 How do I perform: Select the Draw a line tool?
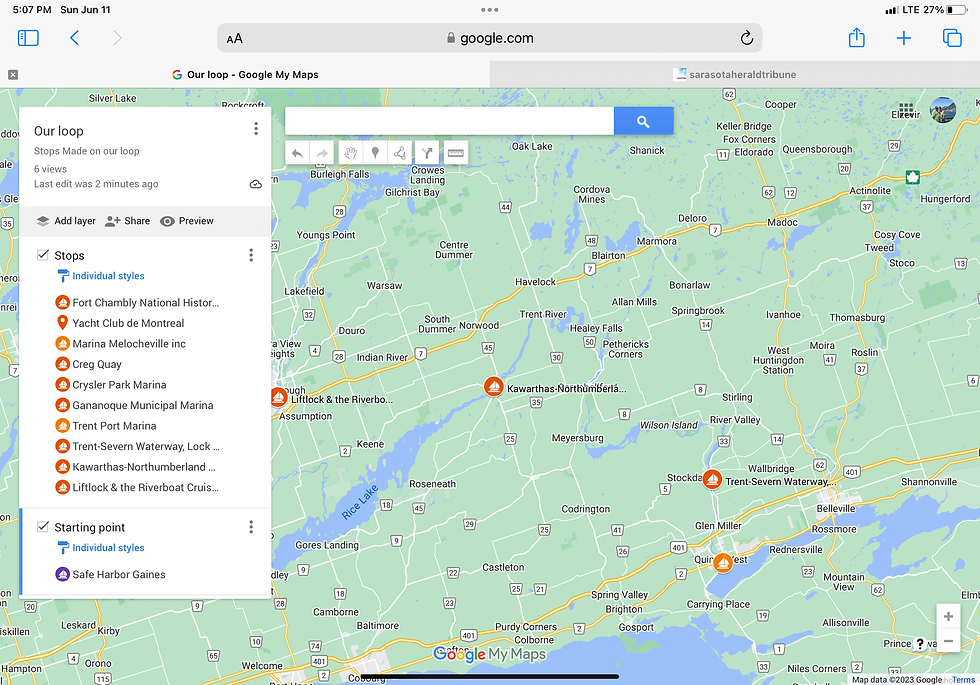(x=400, y=152)
